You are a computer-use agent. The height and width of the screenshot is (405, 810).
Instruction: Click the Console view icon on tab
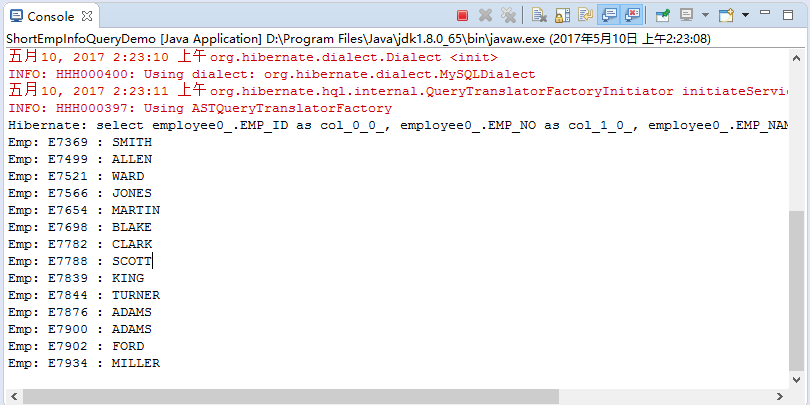click(16, 16)
